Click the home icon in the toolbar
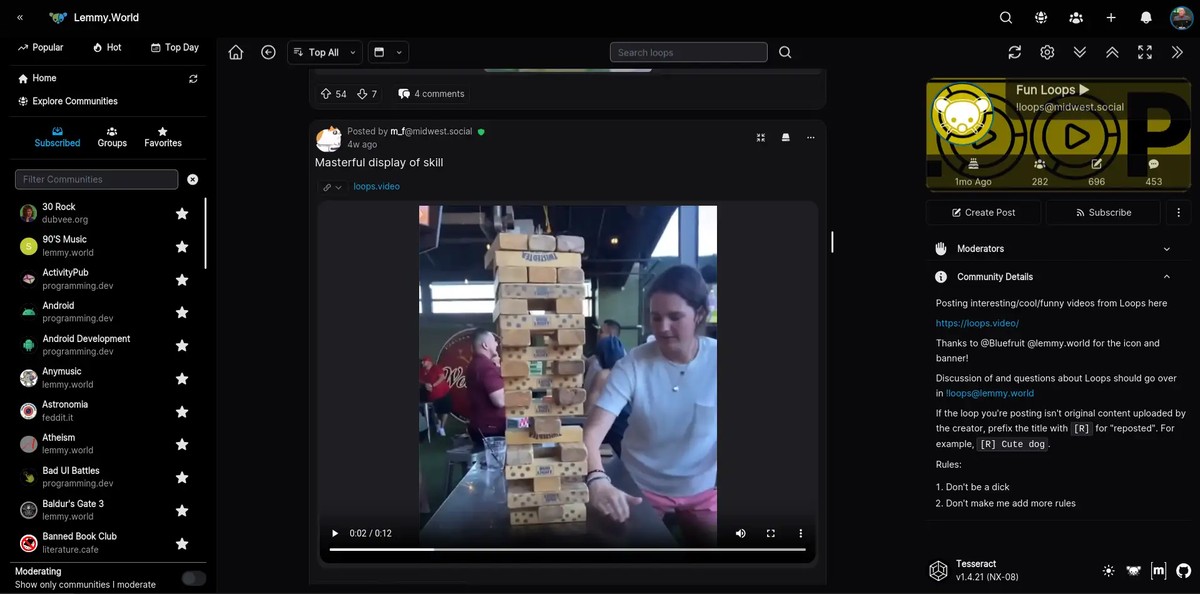 click(x=236, y=53)
